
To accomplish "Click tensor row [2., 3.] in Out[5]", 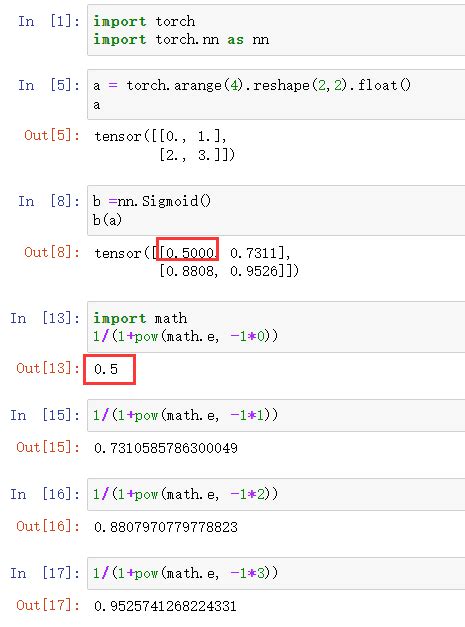I will 190,155.
